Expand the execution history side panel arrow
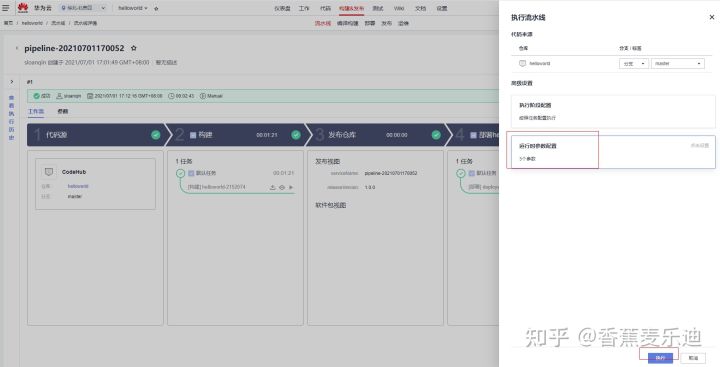Image resolution: width=720 pixels, height=367 pixels. (12, 82)
